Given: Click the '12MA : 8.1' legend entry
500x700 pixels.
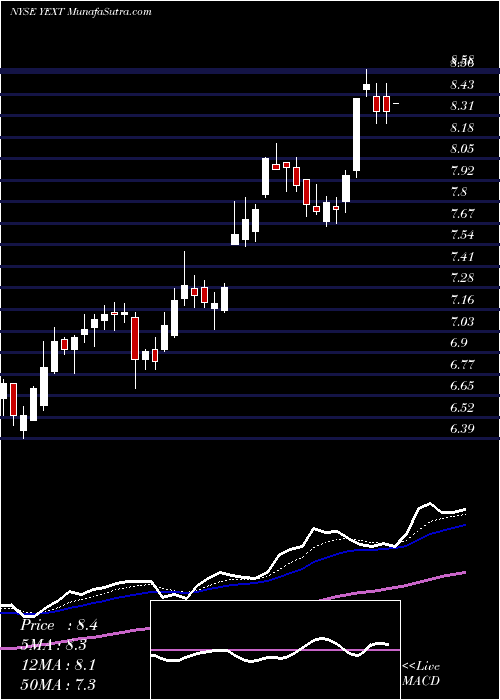Looking at the screenshot, I should pyautogui.click(x=58, y=665).
